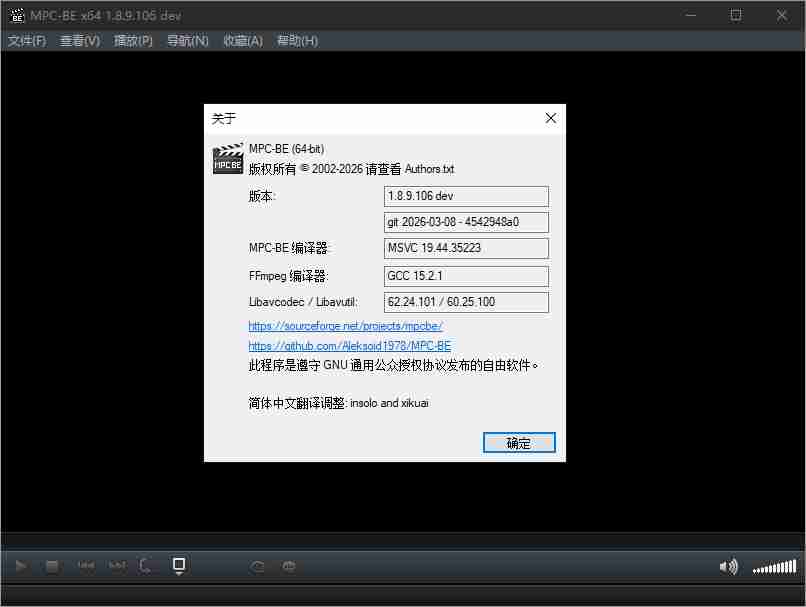Screen dimensions: 806x607
Task: Open the sourceforge.net mpcbe project link
Action: coord(345,326)
